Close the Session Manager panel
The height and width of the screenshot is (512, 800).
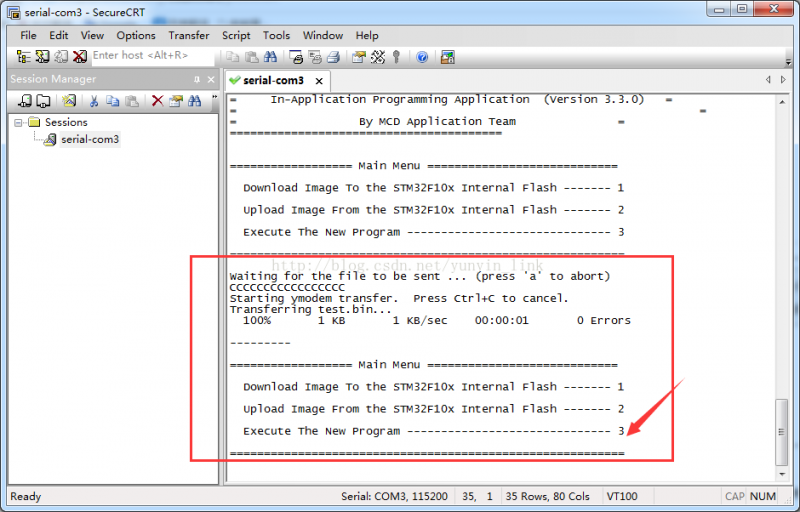(x=211, y=80)
